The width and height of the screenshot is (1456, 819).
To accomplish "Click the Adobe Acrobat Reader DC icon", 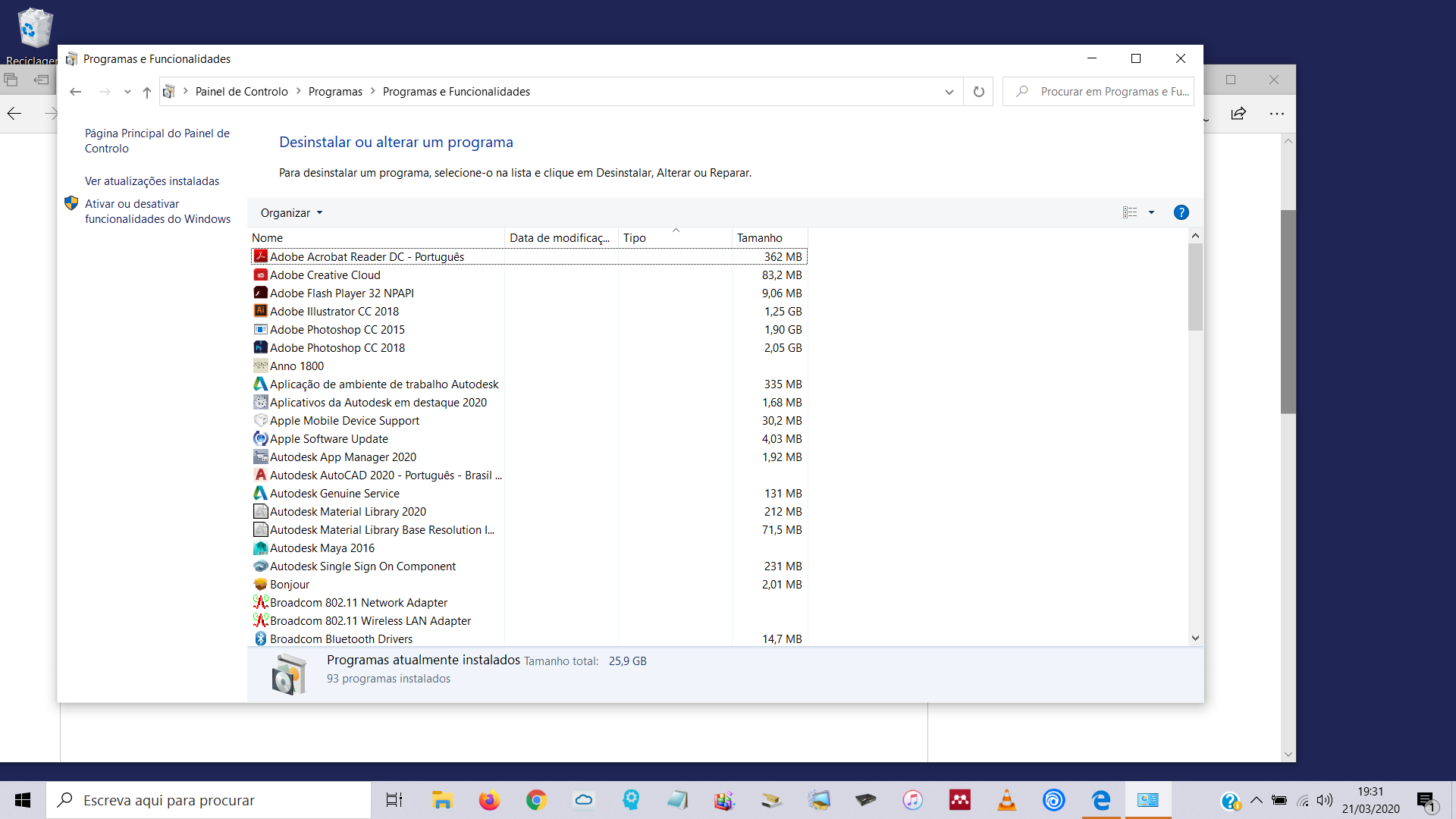I will (261, 256).
